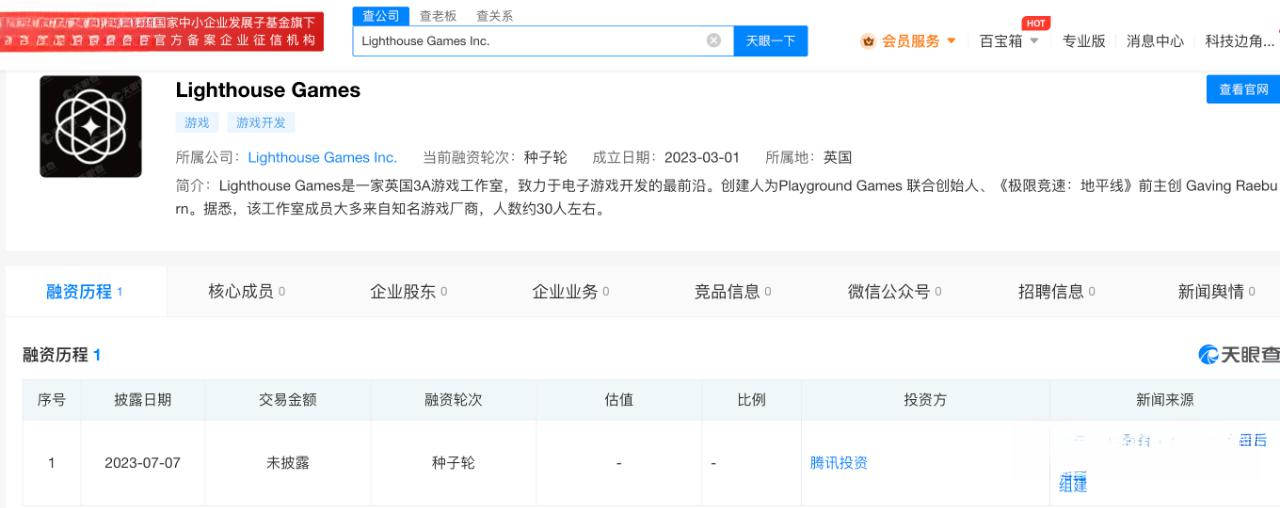This screenshot has height=508, width=1280.
Task: Click the 未披露 transaction amount cell
Action: tap(288, 463)
